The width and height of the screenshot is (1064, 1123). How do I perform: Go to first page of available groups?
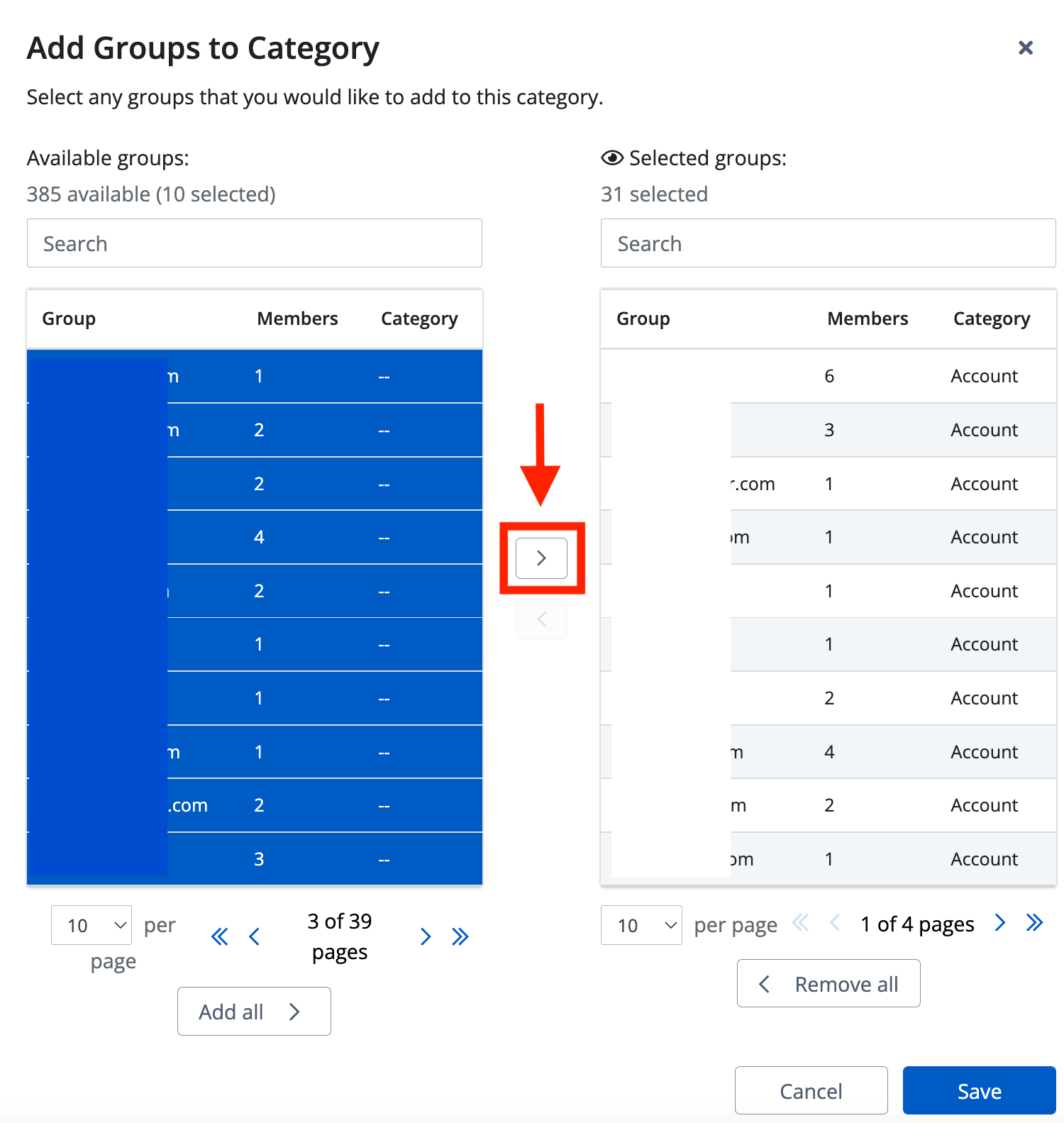click(x=220, y=937)
